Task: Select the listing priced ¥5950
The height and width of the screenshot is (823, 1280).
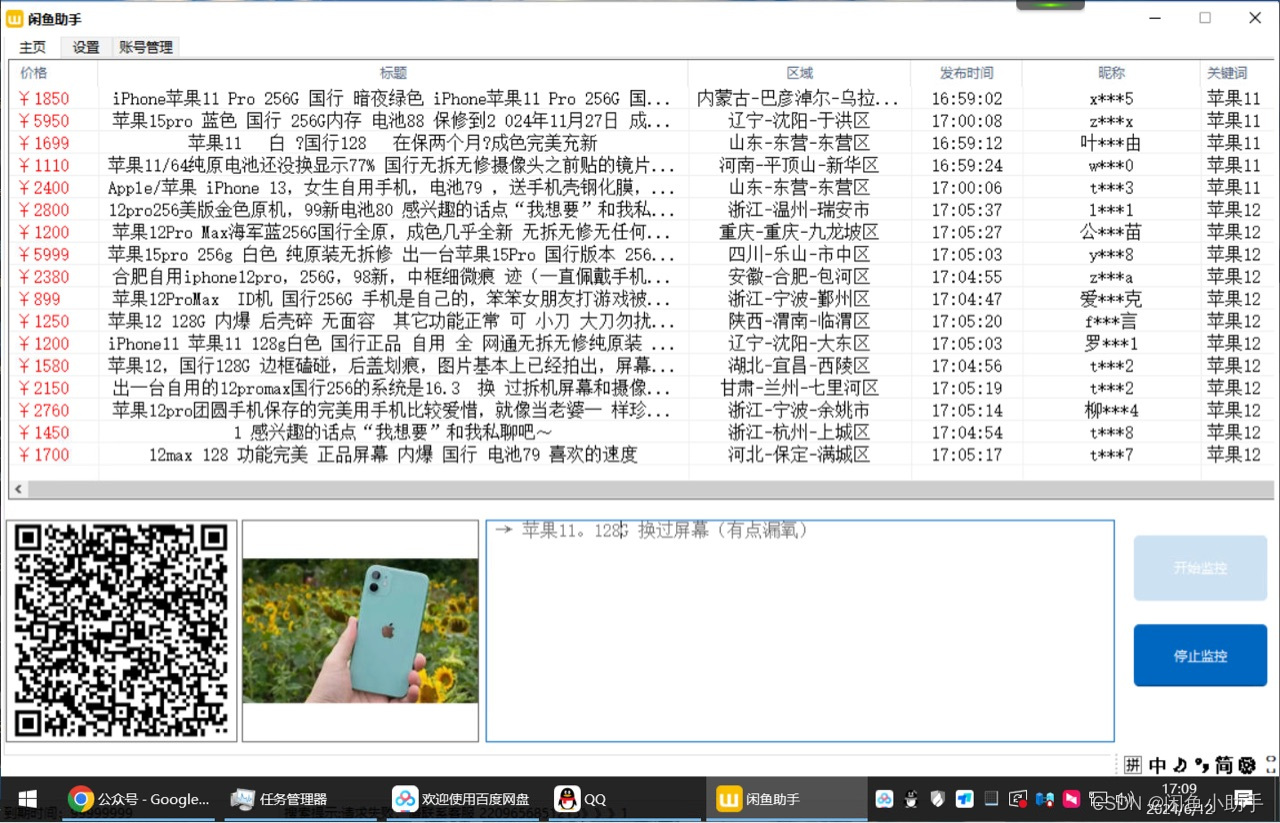Action: click(640, 121)
